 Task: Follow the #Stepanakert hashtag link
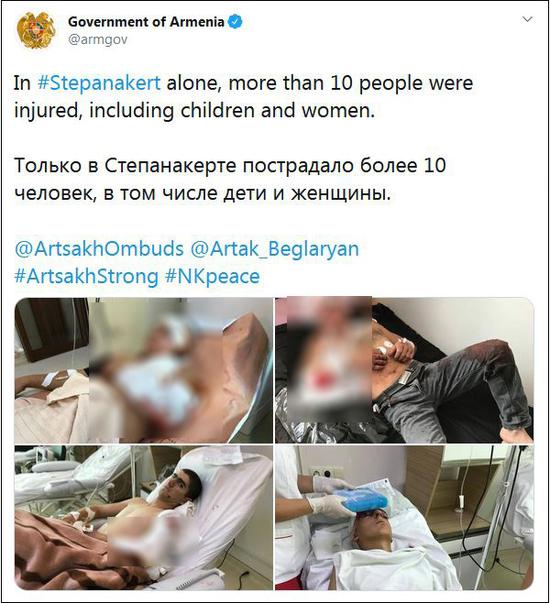[x=99, y=83]
